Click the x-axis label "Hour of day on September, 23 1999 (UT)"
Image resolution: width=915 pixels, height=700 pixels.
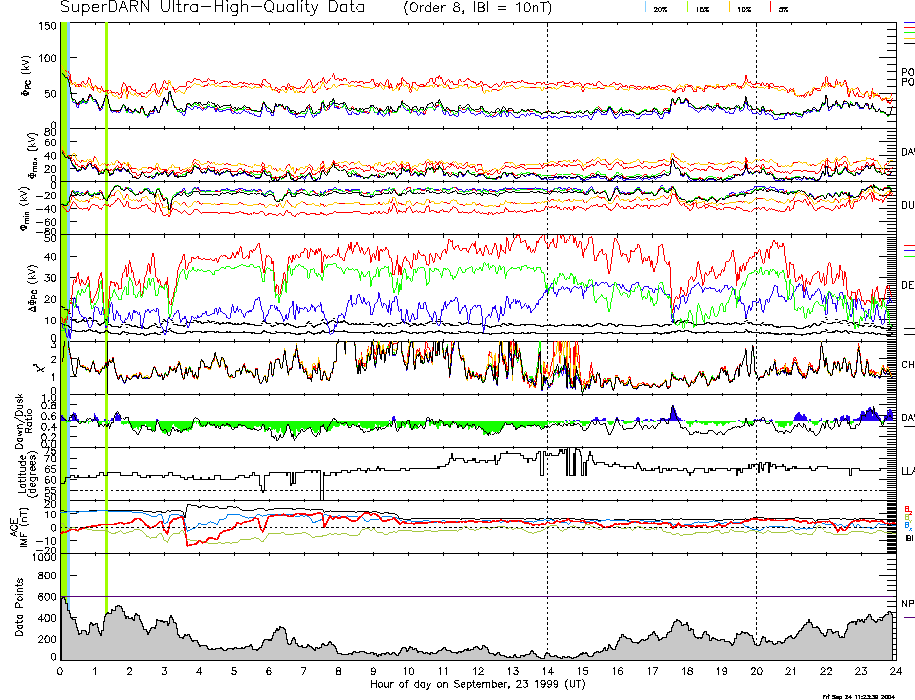(477, 685)
